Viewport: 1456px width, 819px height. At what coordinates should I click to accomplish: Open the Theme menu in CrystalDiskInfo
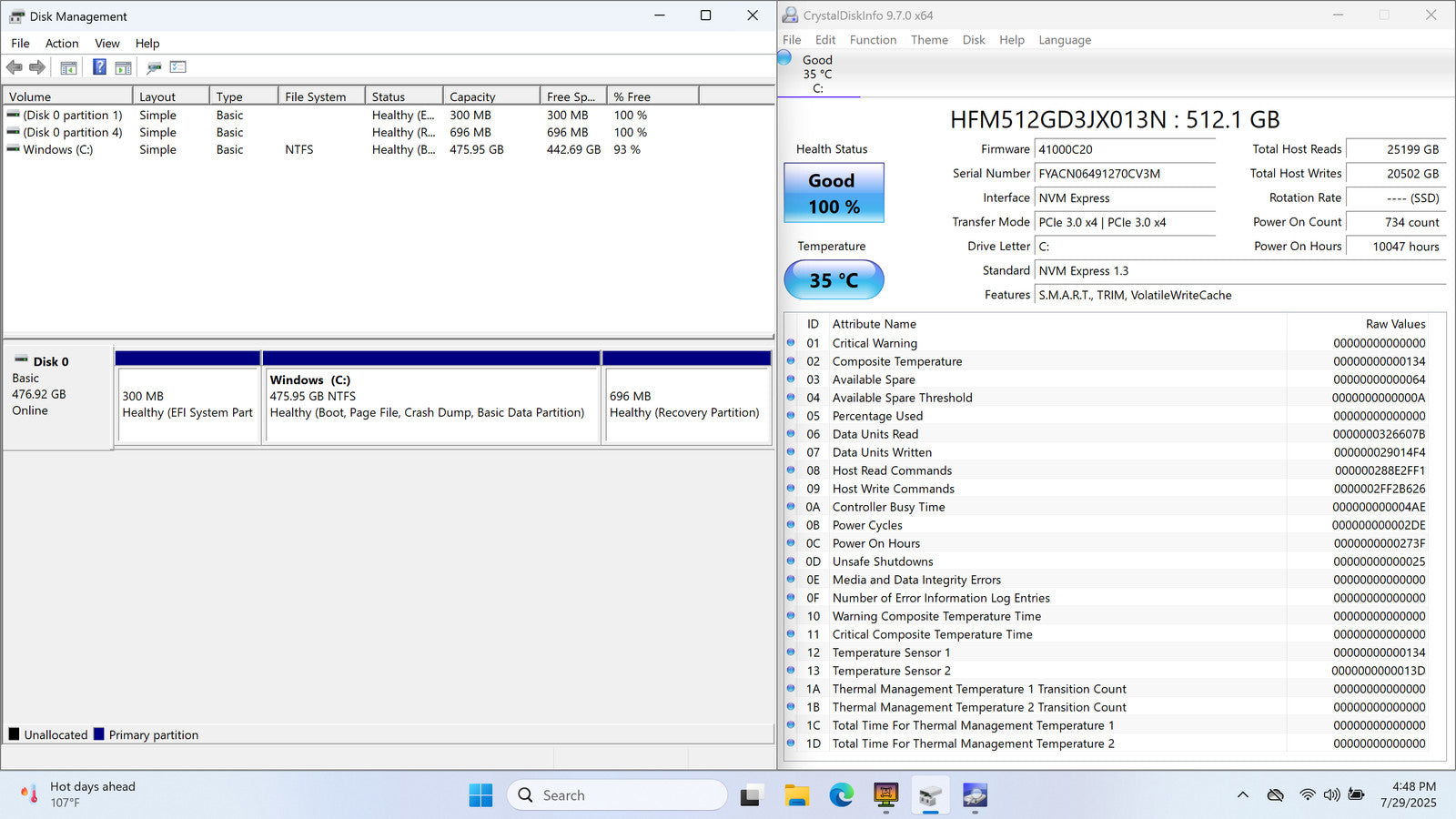coord(929,40)
